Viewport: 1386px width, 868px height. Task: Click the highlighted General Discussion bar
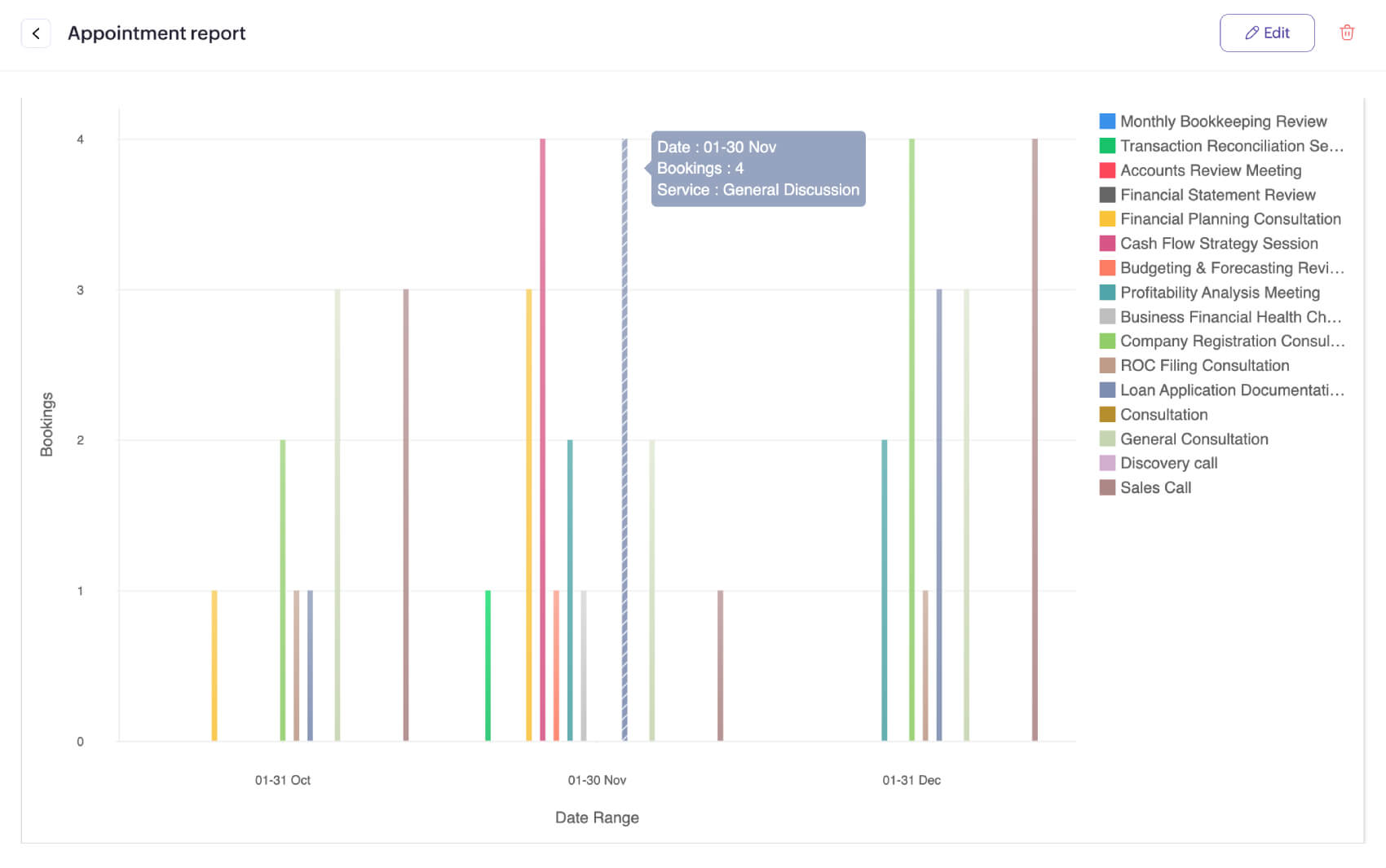625,440
